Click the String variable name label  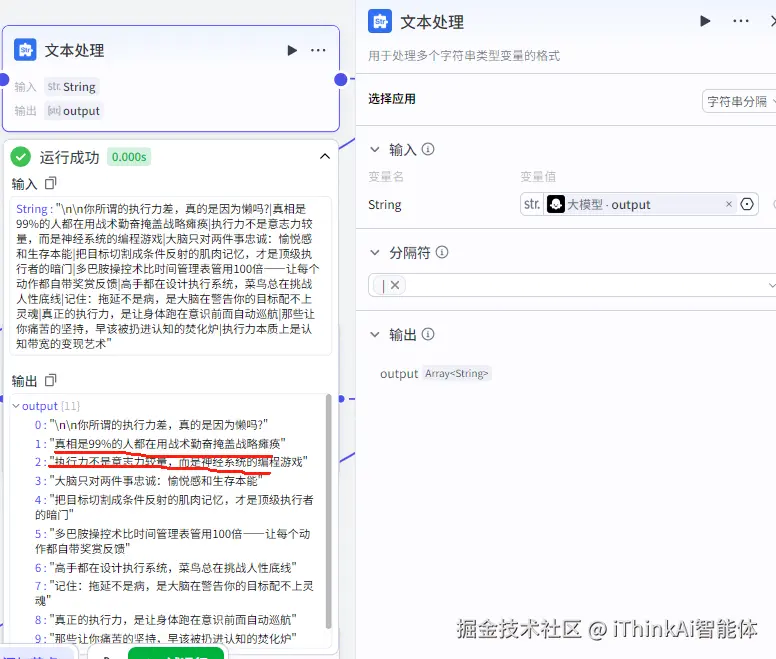click(385, 204)
